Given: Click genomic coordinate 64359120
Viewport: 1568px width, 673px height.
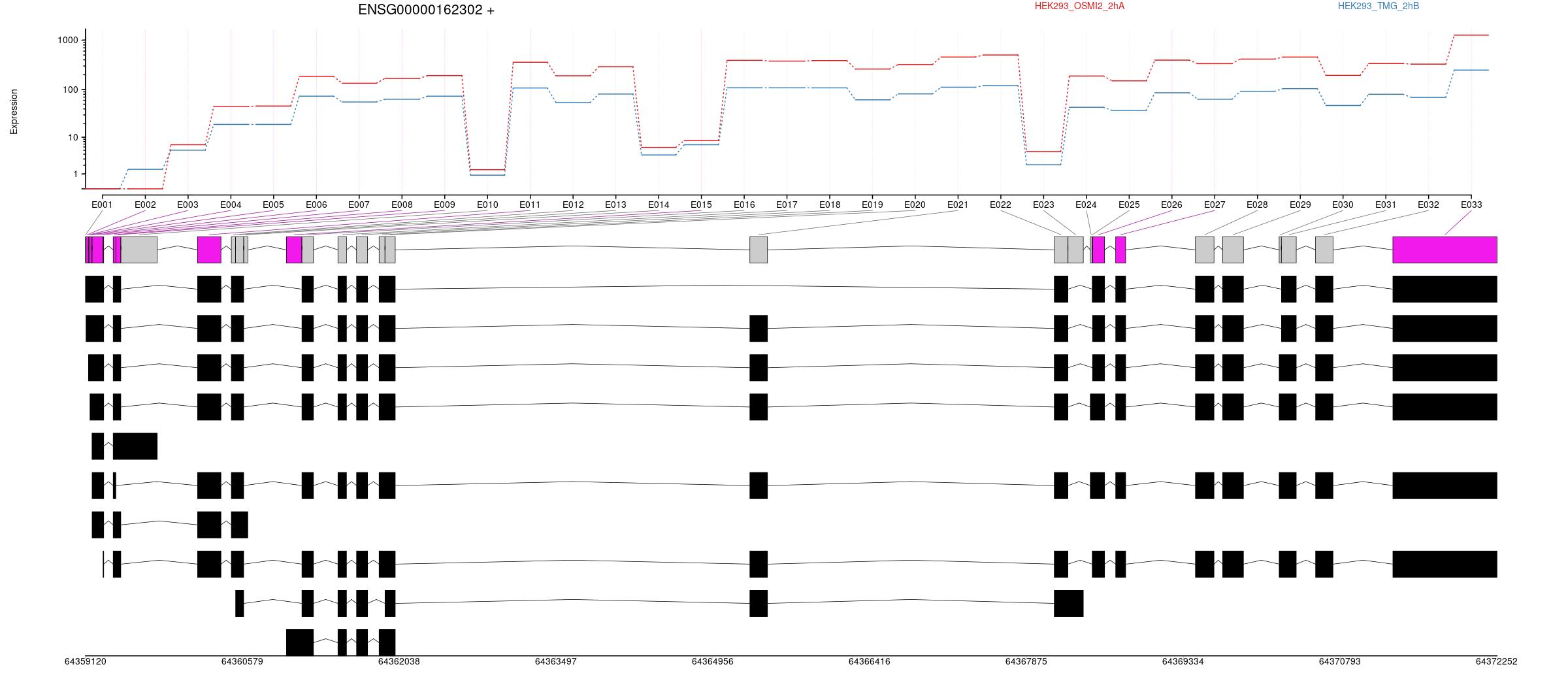Looking at the screenshot, I should coord(86,661).
